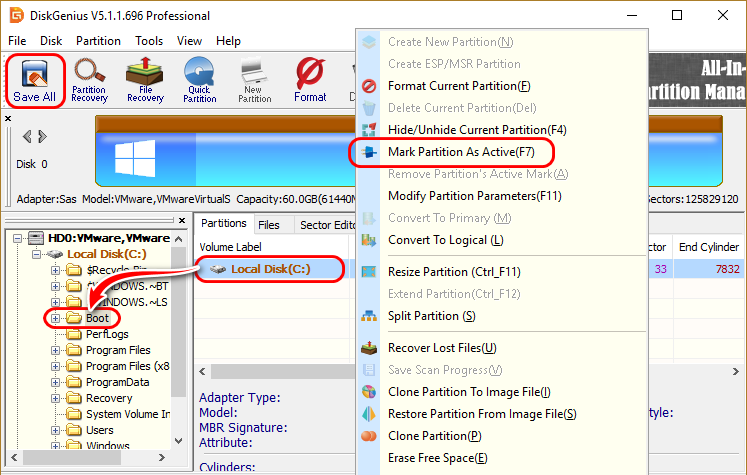Click the Boot folder icon in tree
This screenshot has width=747, height=475.
coord(74,318)
